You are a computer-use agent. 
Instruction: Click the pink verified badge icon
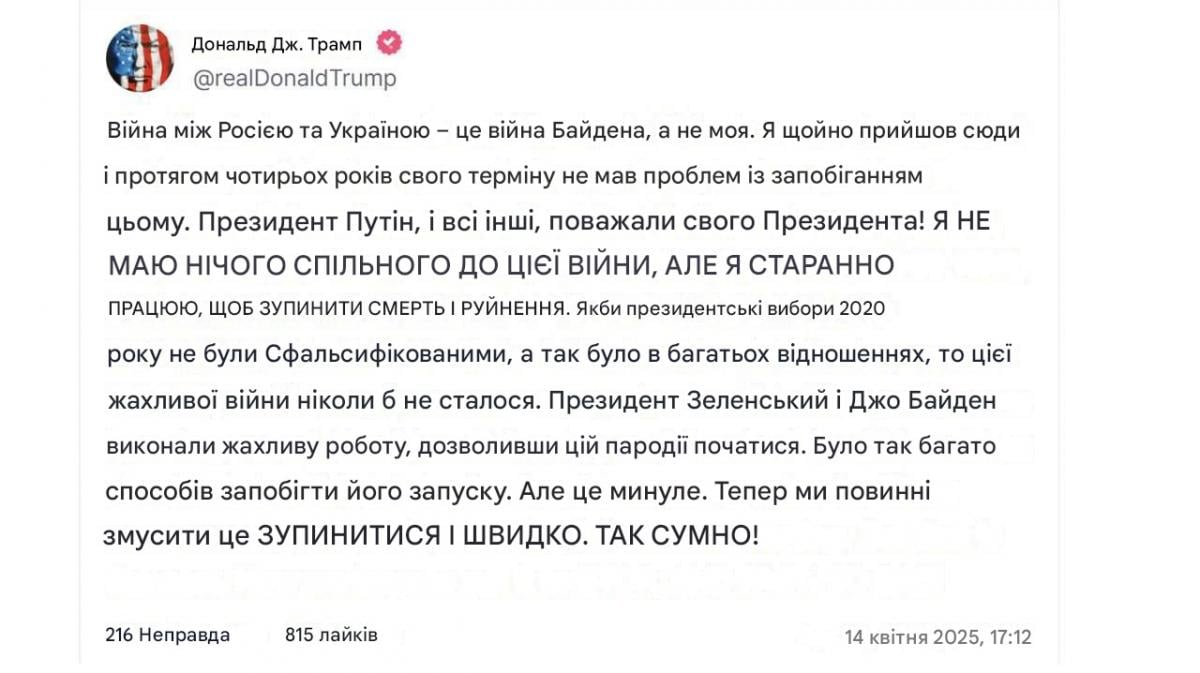coord(388,43)
